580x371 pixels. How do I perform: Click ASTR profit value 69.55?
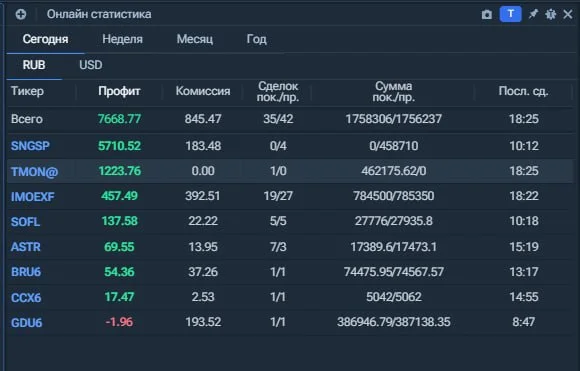coord(119,247)
